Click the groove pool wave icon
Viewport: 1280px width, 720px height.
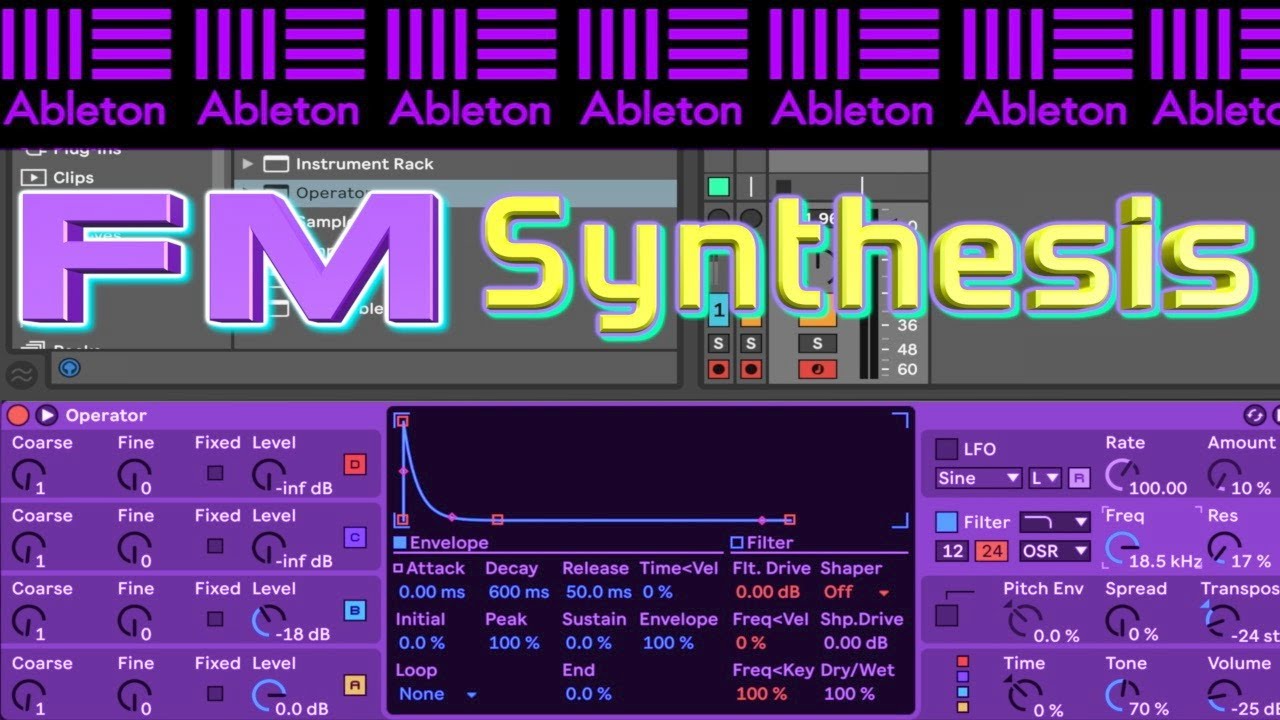pos(21,375)
